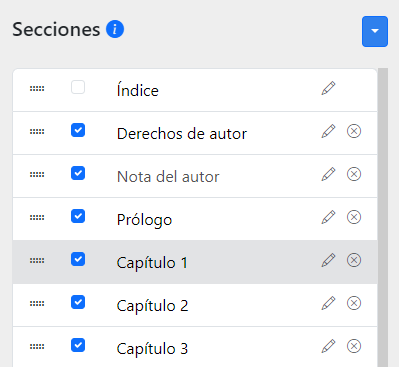This screenshot has width=399, height=367.
Task: Select the Capítulo 1 row
Action: tap(195, 262)
